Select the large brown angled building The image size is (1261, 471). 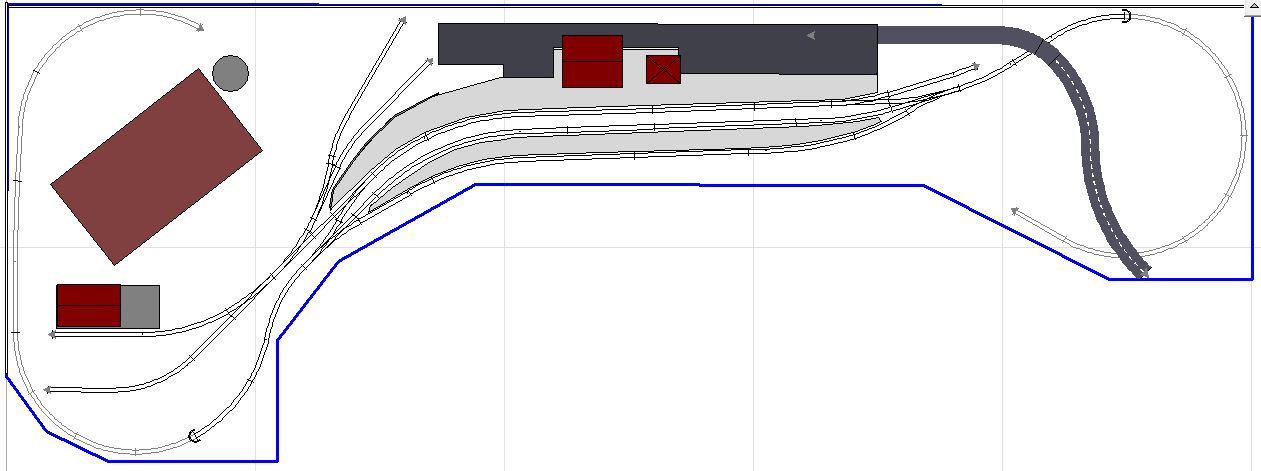coord(156,167)
